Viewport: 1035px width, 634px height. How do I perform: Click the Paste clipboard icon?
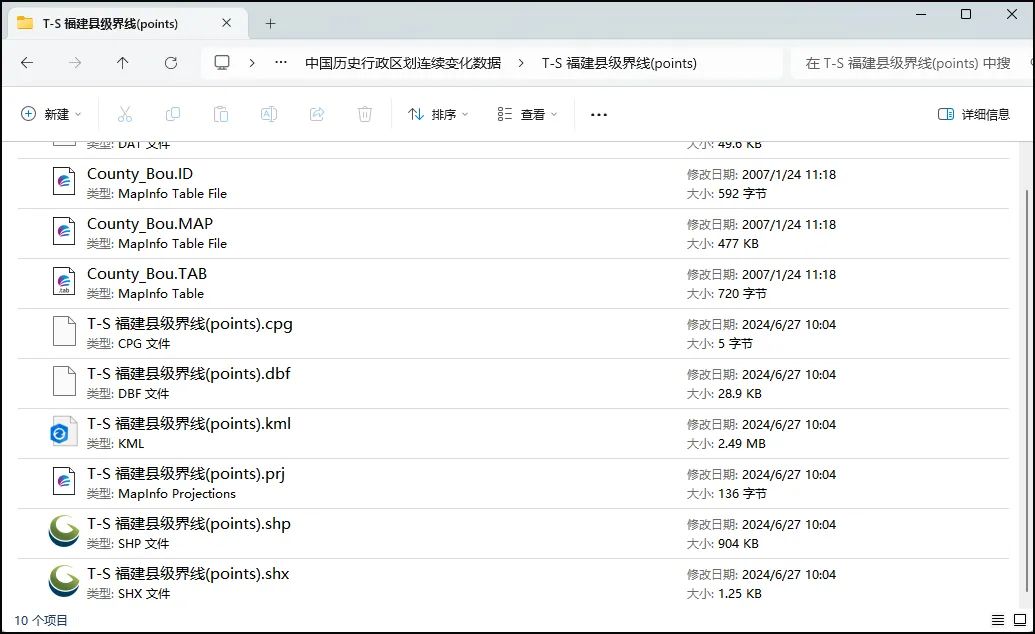point(220,114)
